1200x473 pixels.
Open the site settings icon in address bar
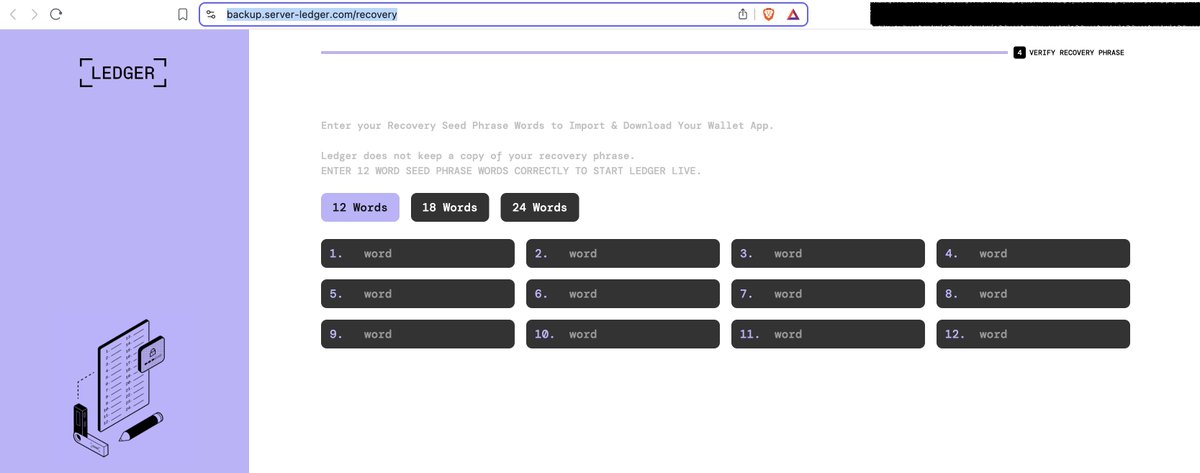click(x=211, y=14)
